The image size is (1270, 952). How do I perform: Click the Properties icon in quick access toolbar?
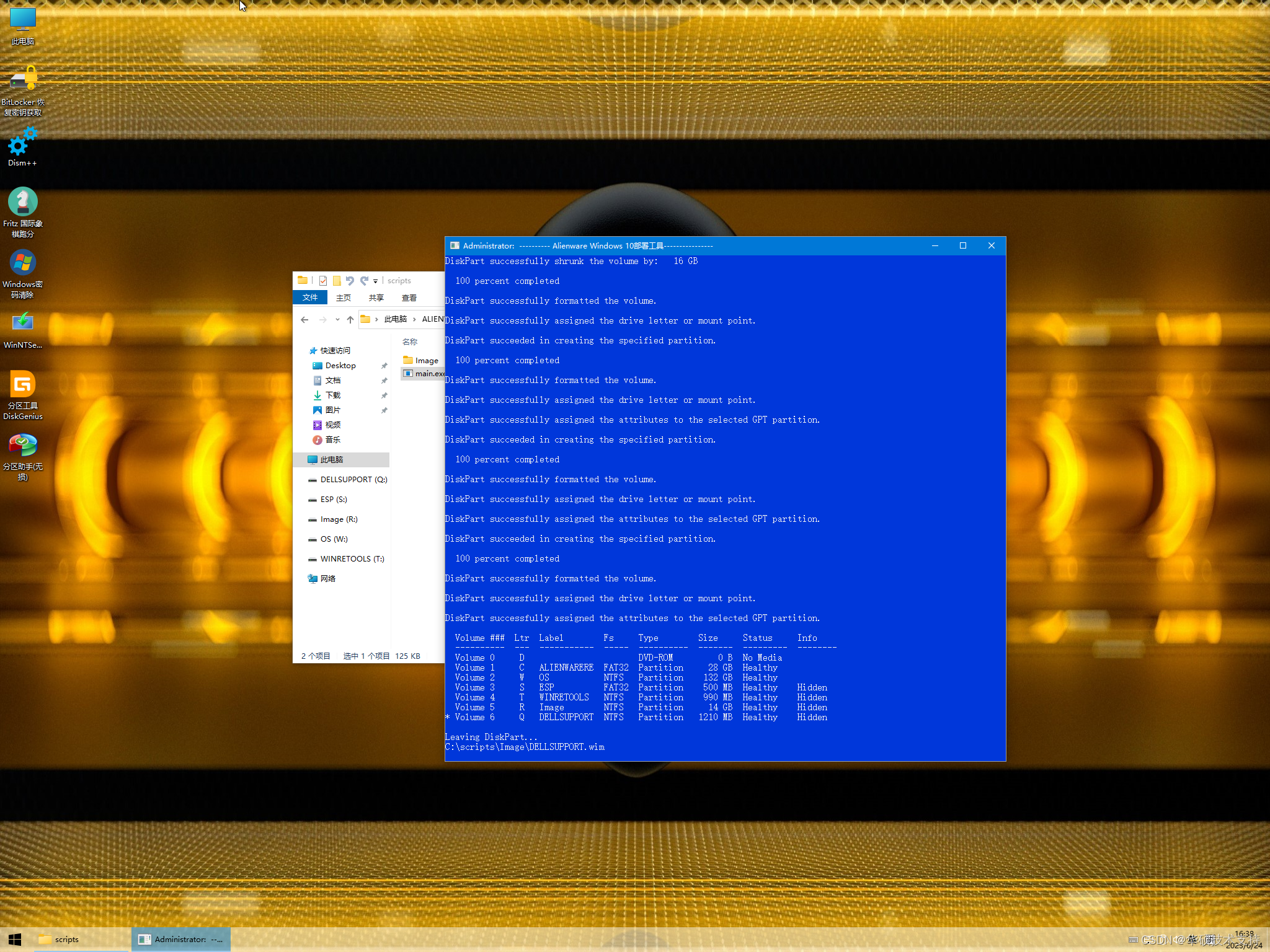click(323, 281)
